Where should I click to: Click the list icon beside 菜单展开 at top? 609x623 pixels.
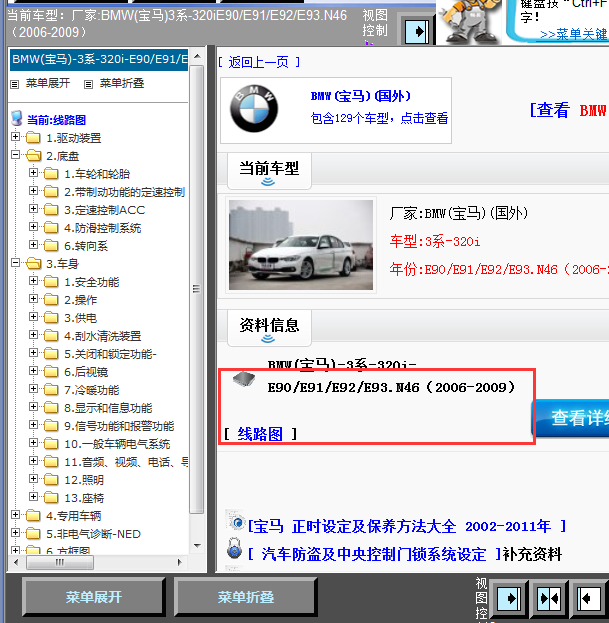pyautogui.click(x=15, y=84)
